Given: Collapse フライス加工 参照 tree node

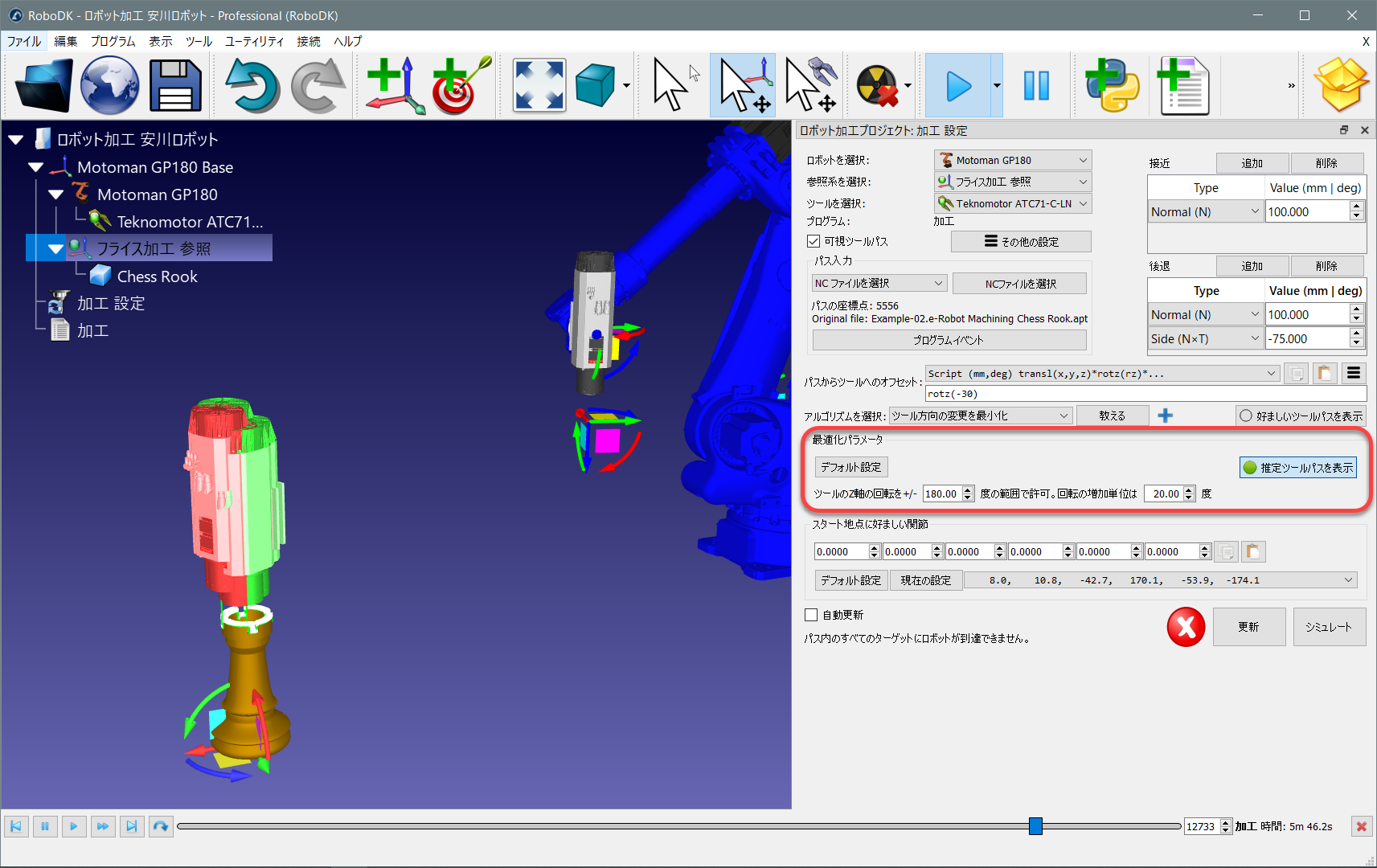Looking at the screenshot, I should pos(55,249).
